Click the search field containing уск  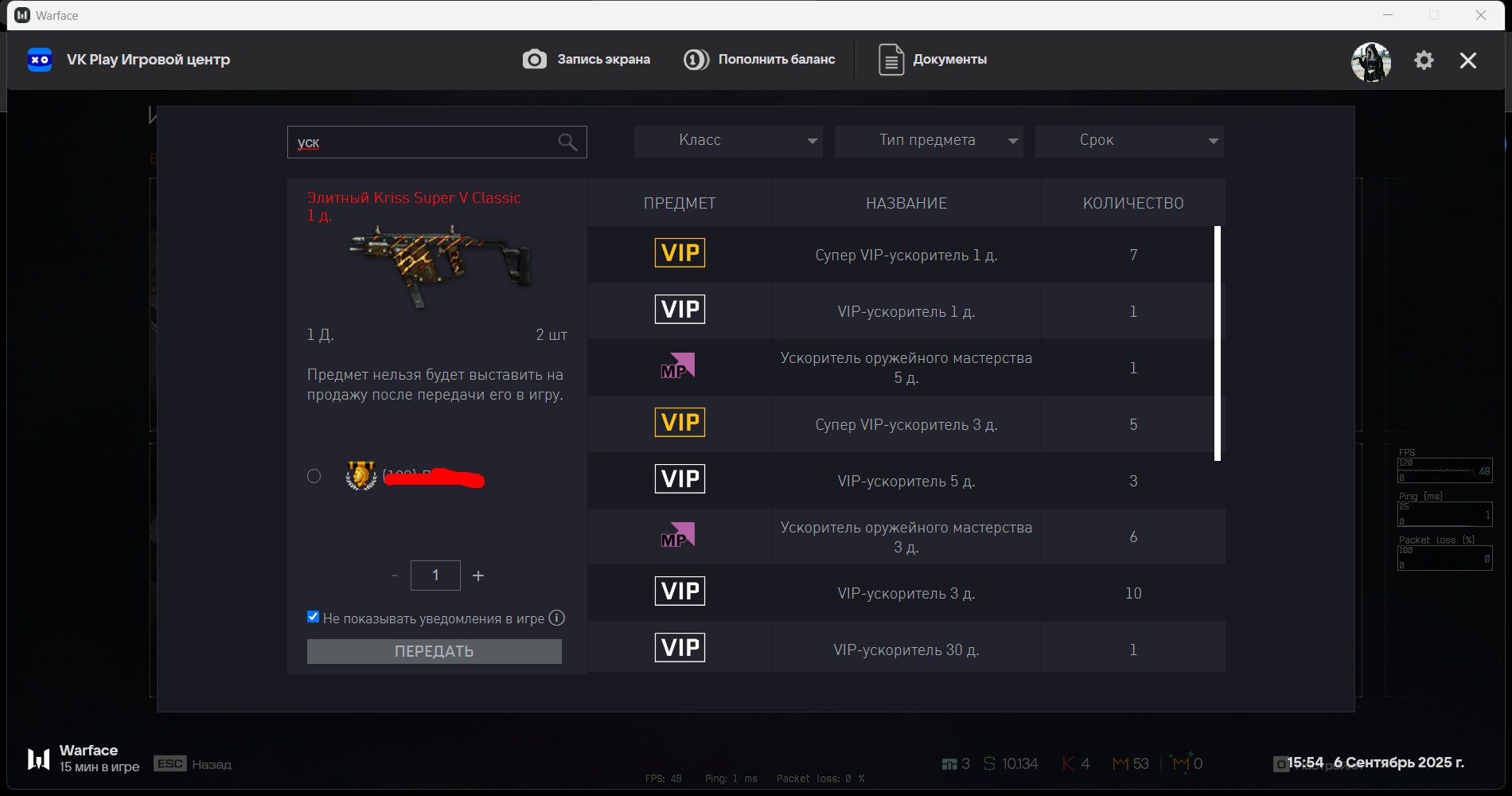(x=437, y=142)
